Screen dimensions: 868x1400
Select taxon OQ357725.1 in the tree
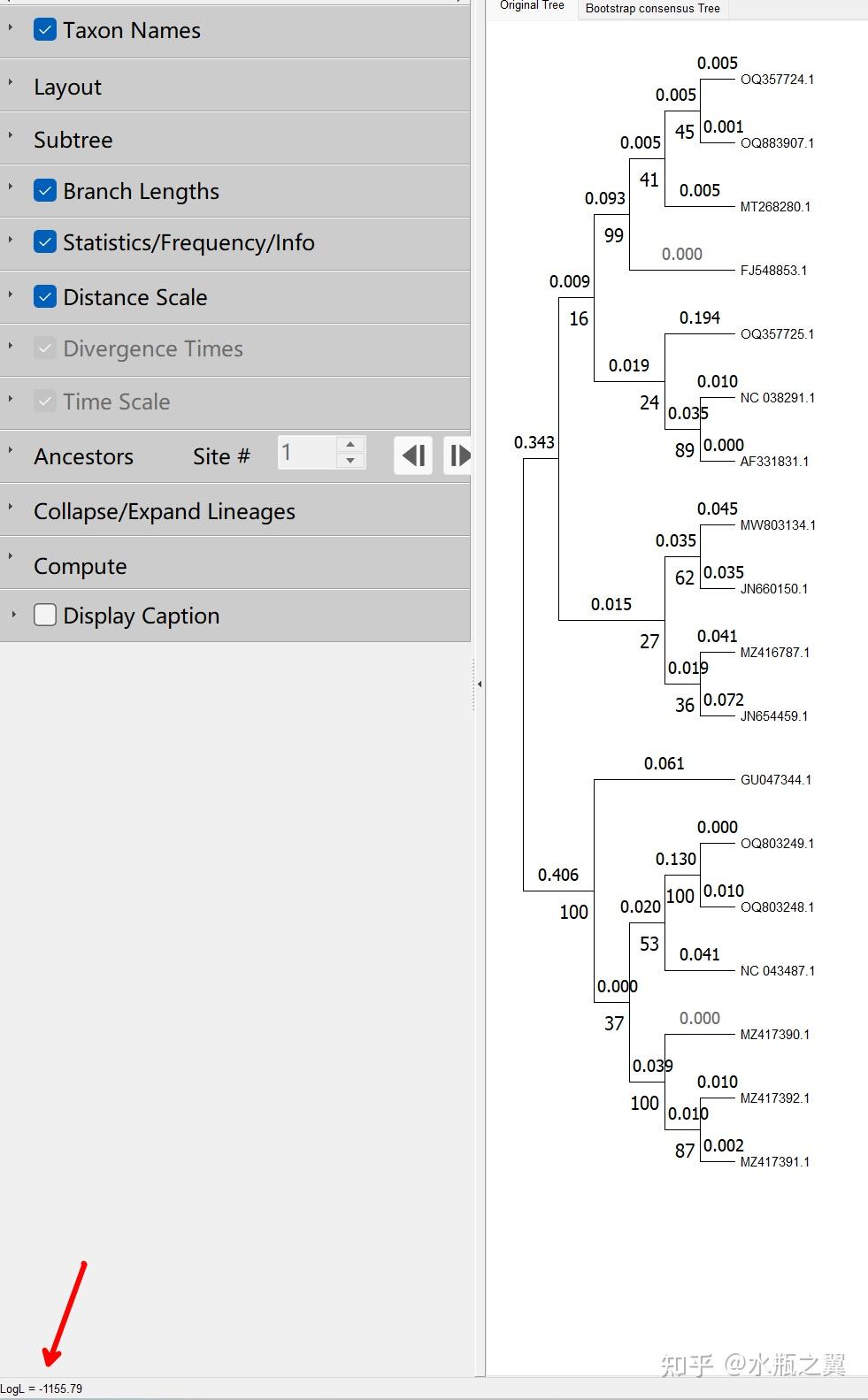[x=777, y=334]
